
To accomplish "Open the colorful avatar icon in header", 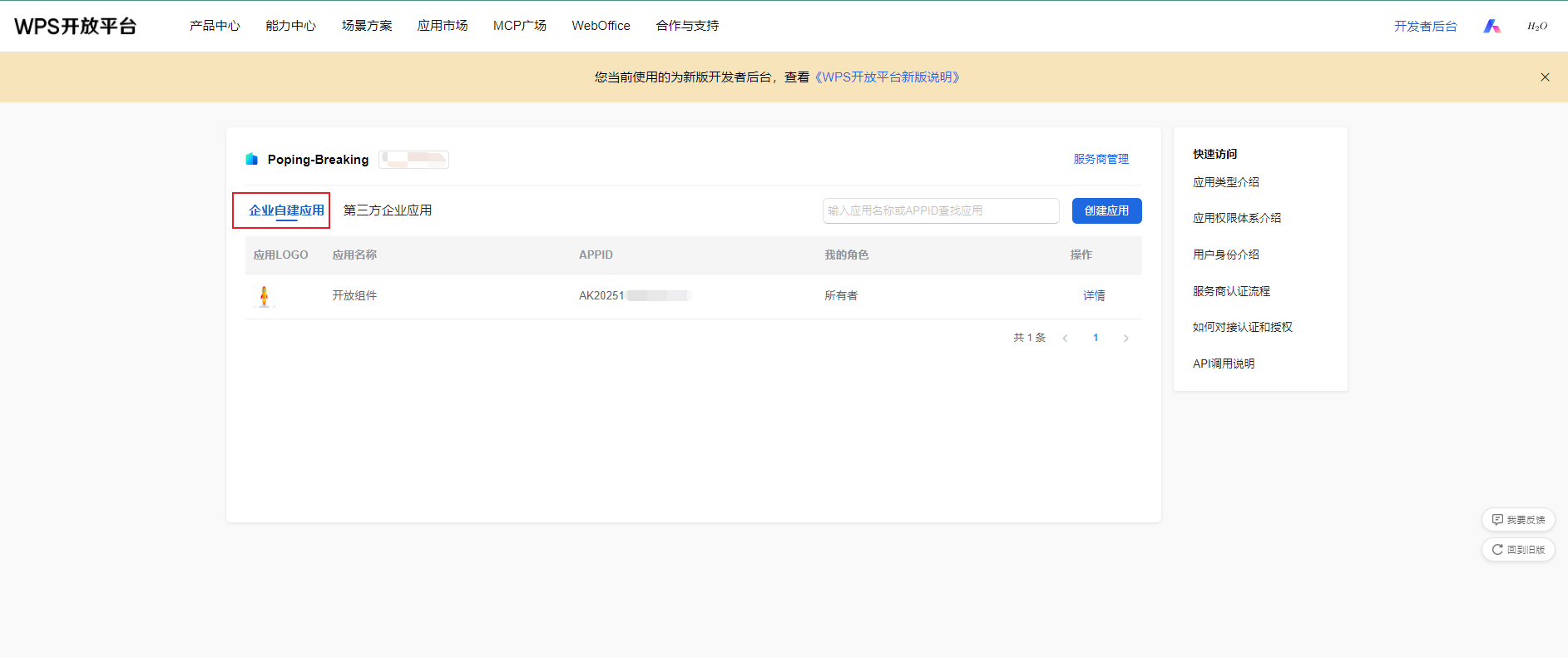I will pyautogui.click(x=1491, y=26).
